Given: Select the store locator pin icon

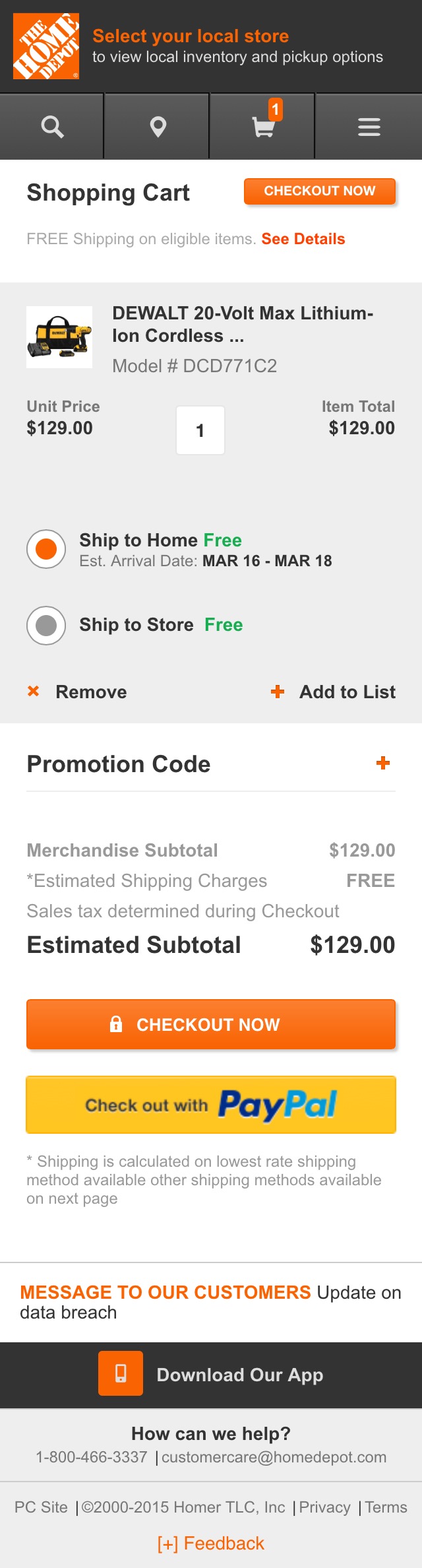Looking at the screenshot, I should [158, 126].
